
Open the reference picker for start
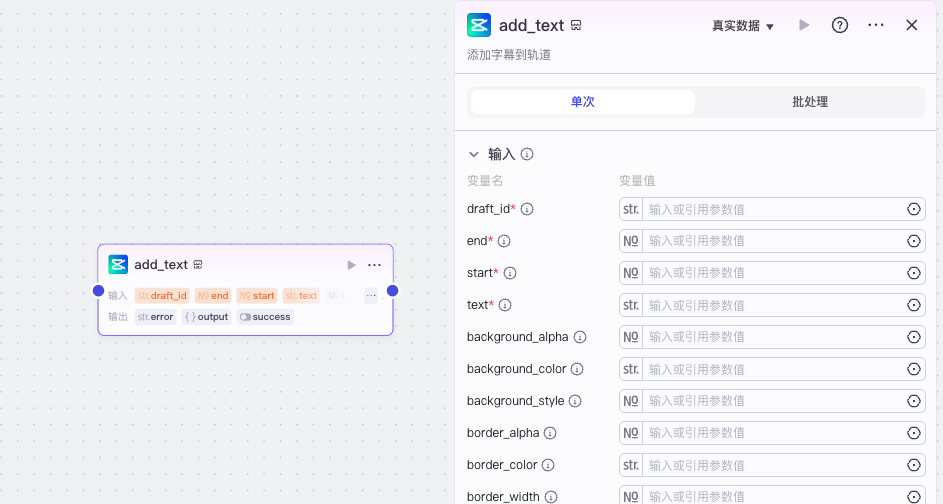[914, 273]
